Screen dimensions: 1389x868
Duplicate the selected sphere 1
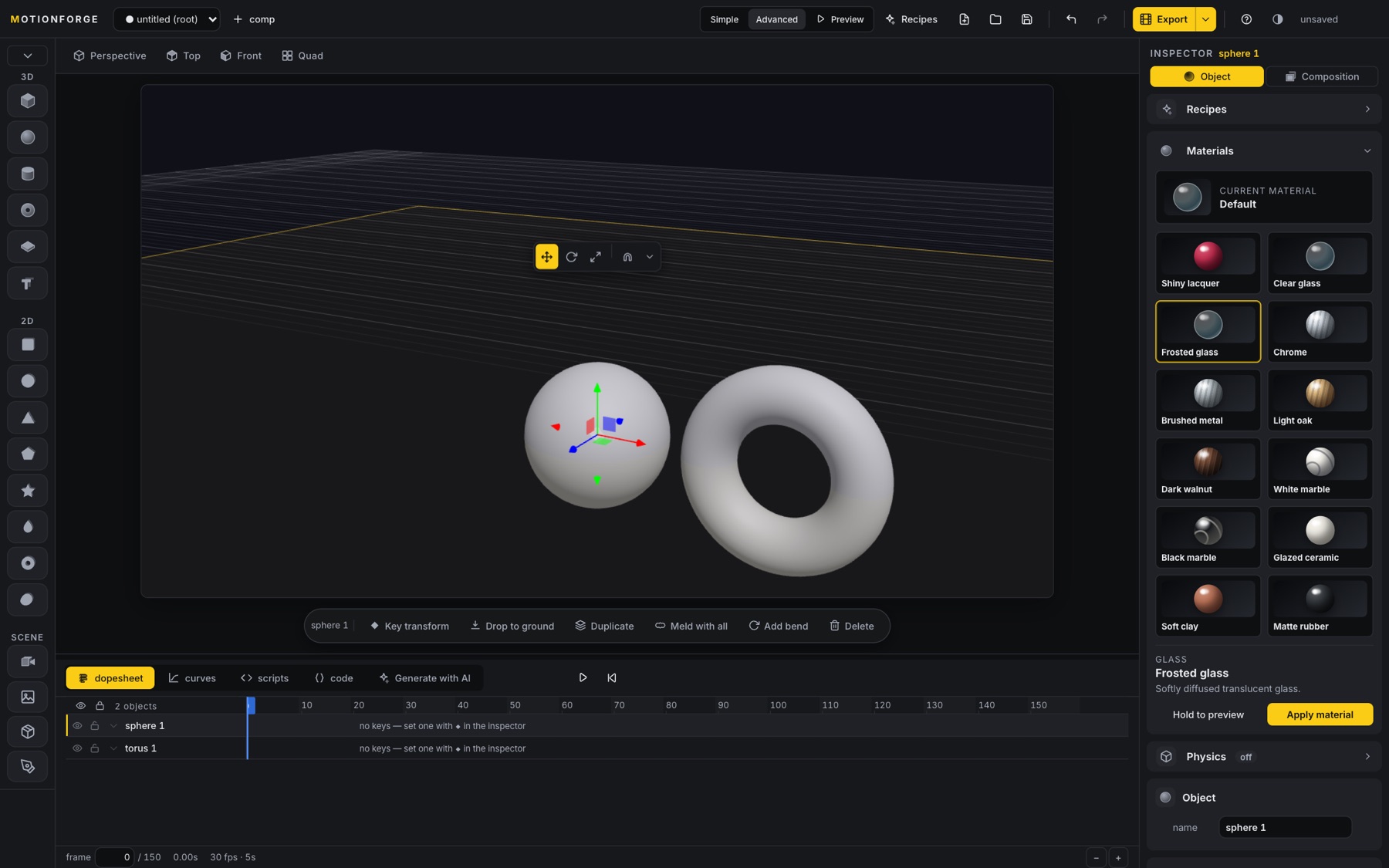tap(604, 626)
